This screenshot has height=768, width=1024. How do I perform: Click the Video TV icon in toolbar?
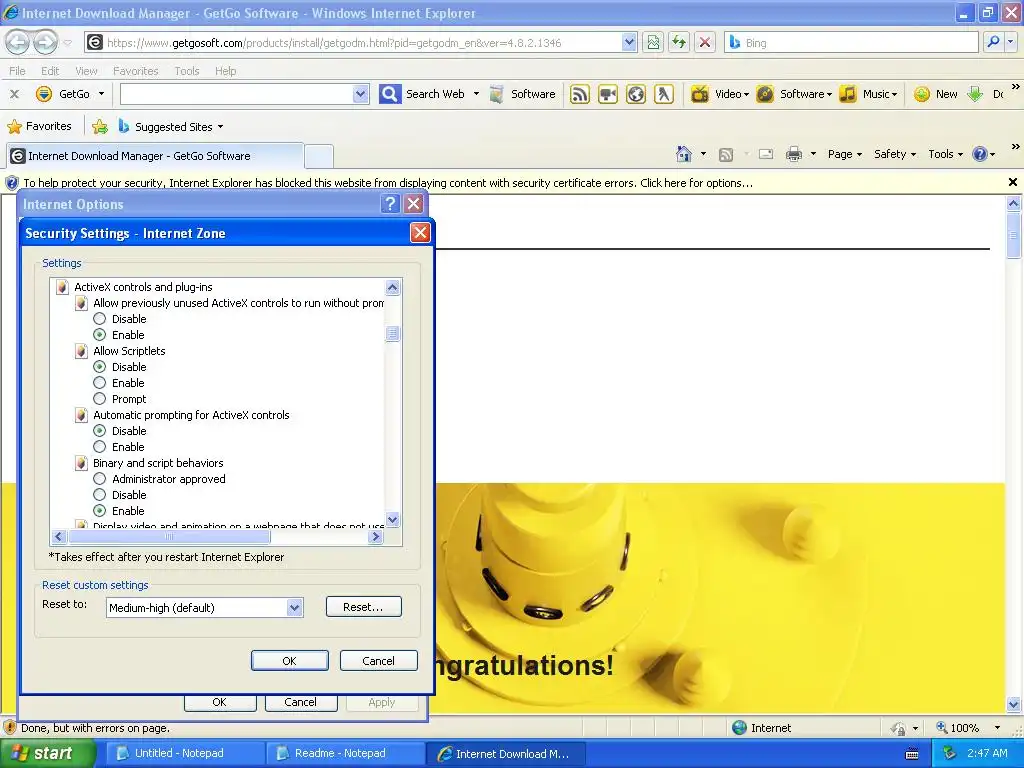[699, 94]
